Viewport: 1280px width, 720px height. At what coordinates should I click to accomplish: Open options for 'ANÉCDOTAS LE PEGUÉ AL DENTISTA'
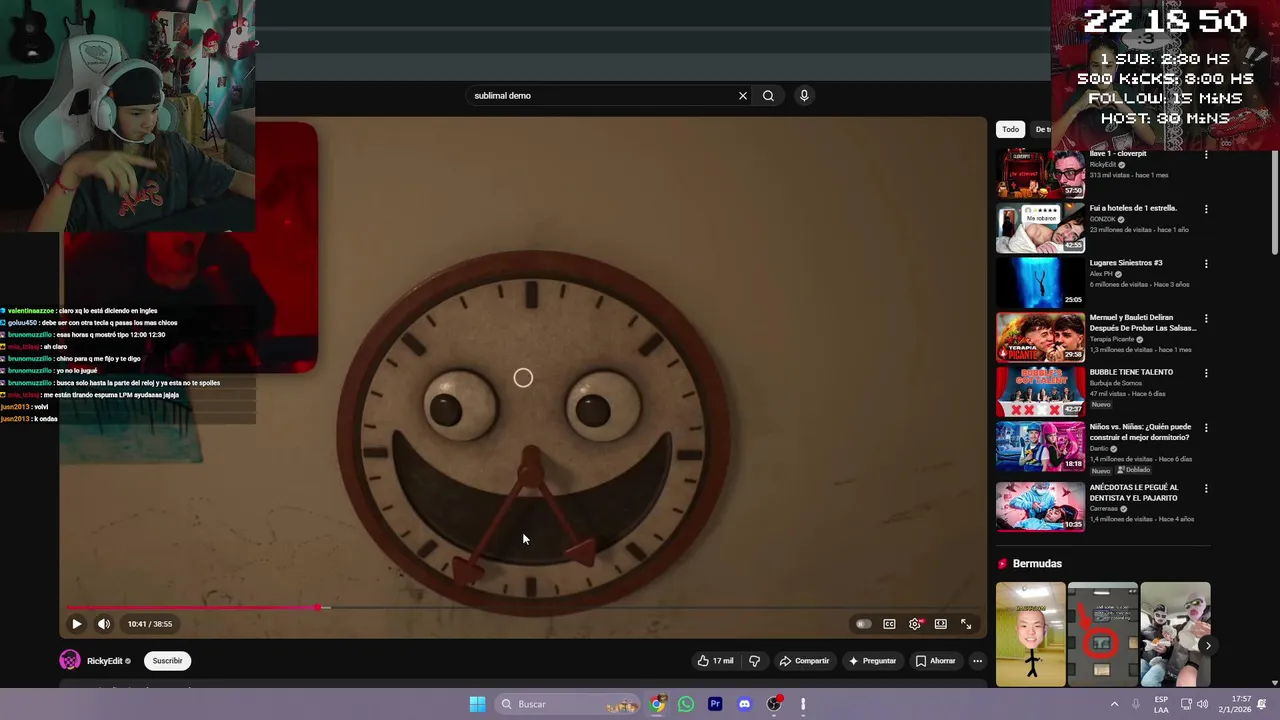(1206, 488)
